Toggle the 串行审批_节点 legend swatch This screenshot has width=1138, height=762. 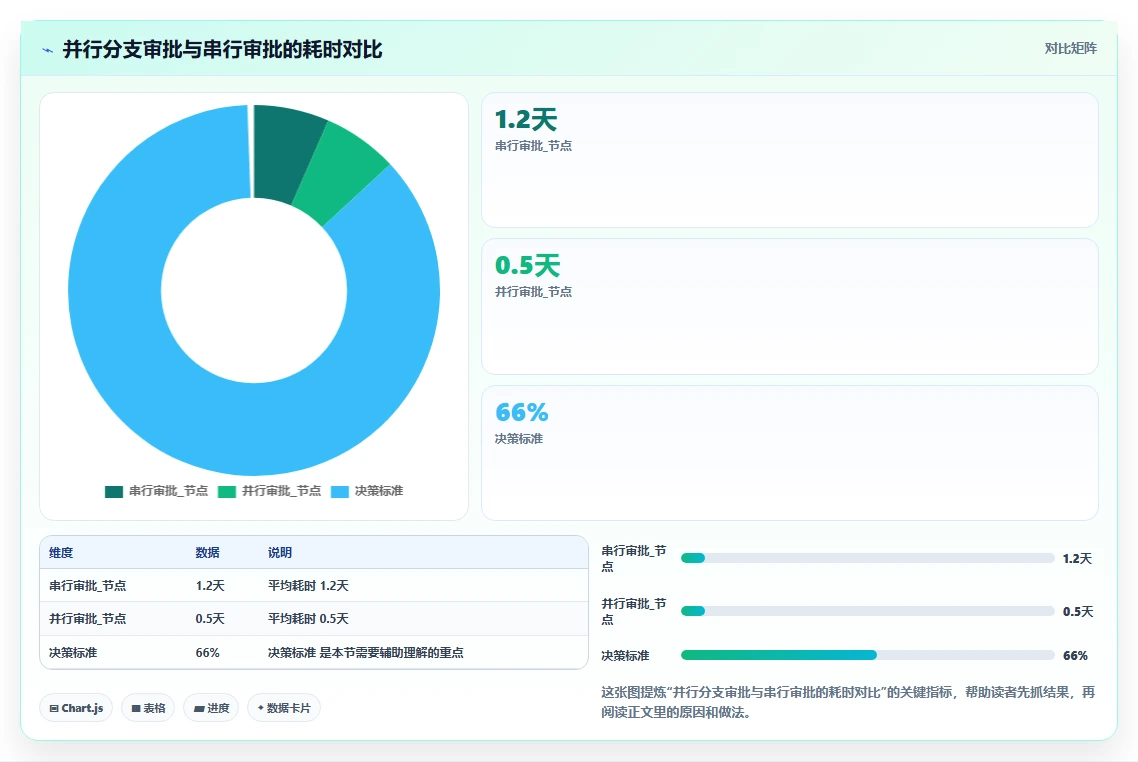tap(114, 491)
